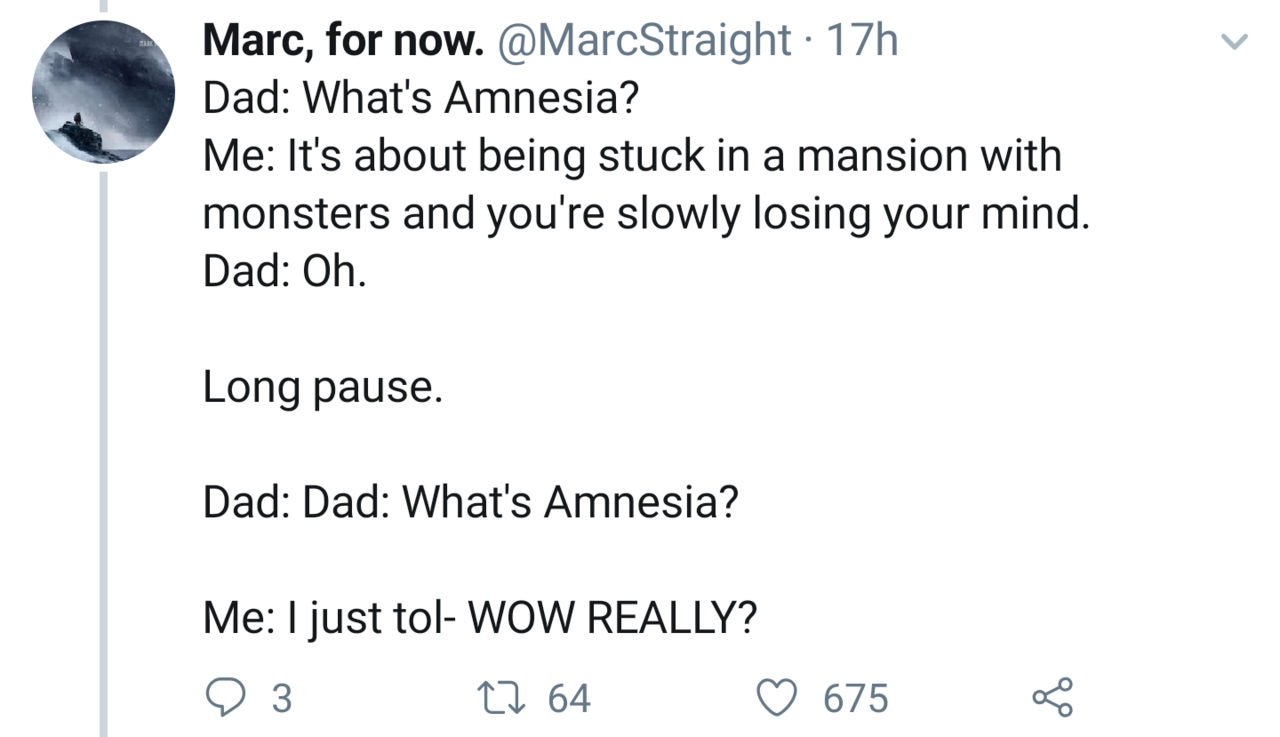Click the "Dad: Dad: What's Amnesia?" line
1280x737 pixels.
pos(470,502)
